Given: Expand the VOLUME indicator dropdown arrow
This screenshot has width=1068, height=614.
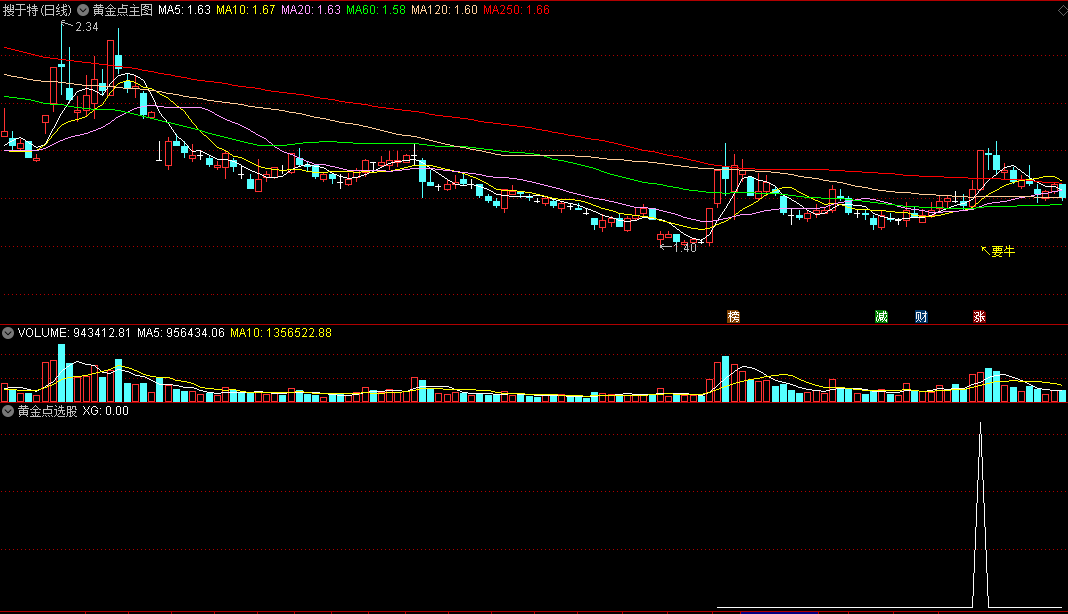Looking at the screenshot, I should pos(8,333).
